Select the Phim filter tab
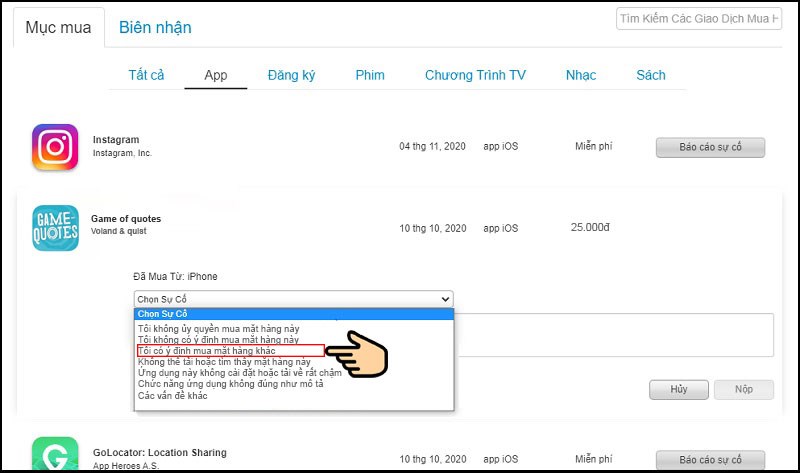 point(370,76)
